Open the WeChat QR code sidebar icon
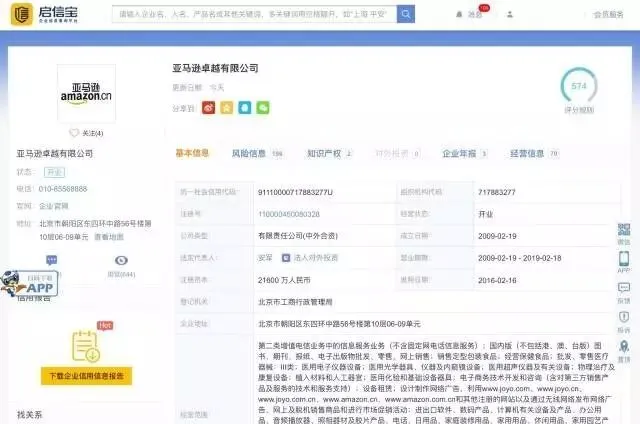This screenshot has width=640, height=424. pyautogui.click(x=624, y=230)
